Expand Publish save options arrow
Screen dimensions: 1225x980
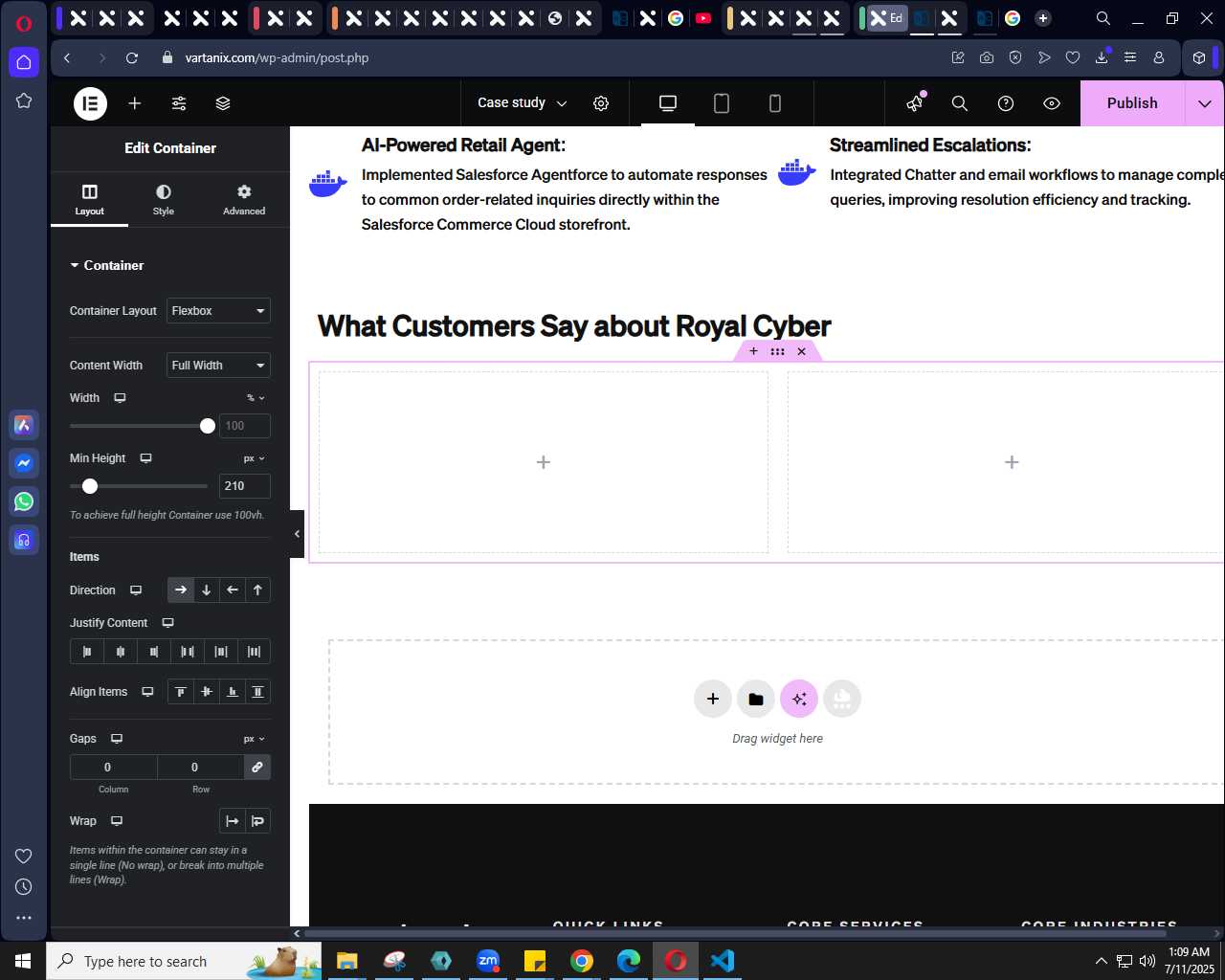point(1205,103)
